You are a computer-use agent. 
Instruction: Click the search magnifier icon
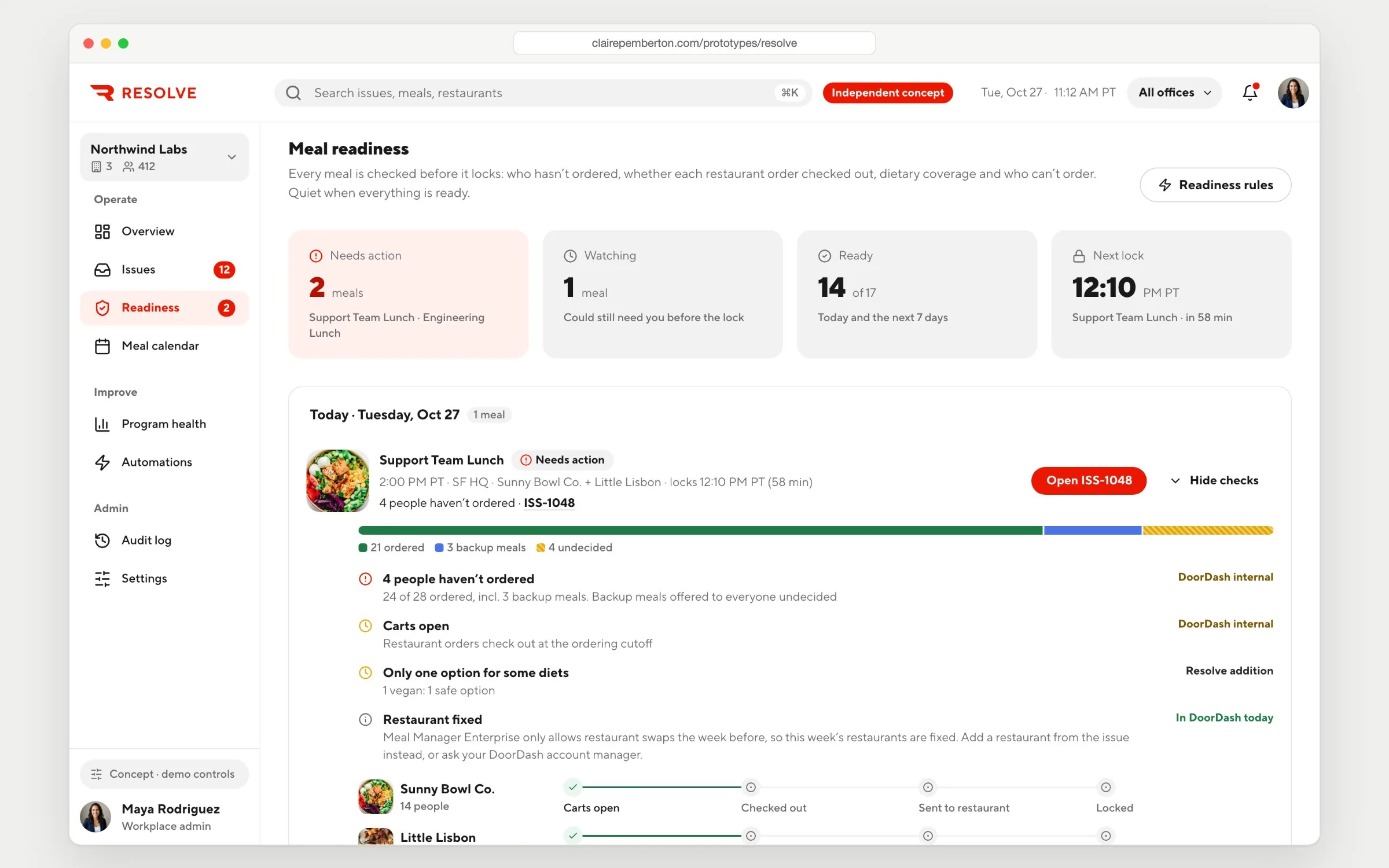(293, 93)
